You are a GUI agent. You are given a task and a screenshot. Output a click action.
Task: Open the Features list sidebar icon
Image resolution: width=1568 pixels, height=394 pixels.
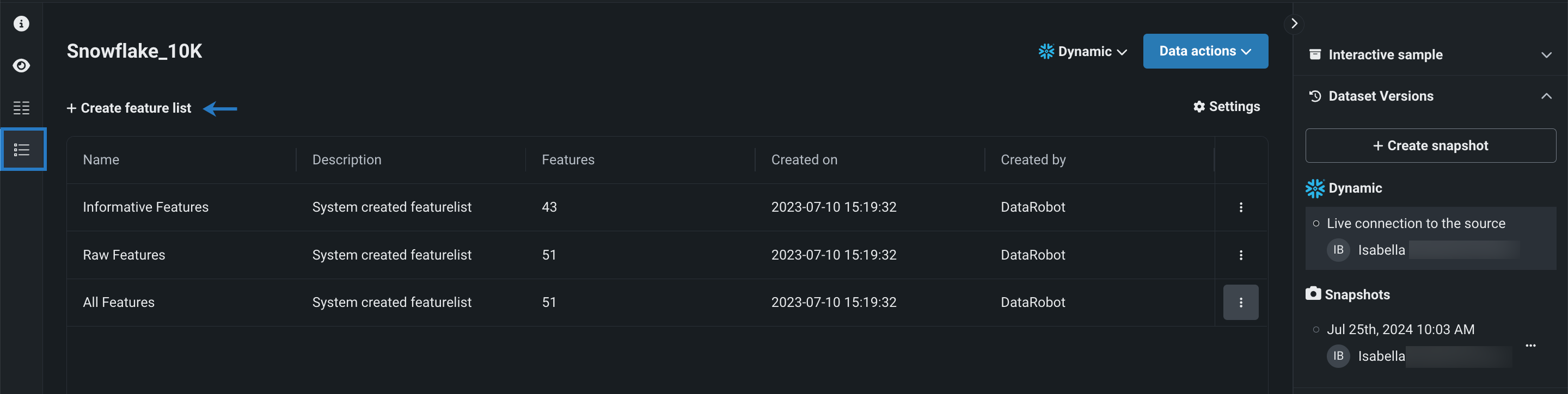pyautogui.click(x=22, y=108)
